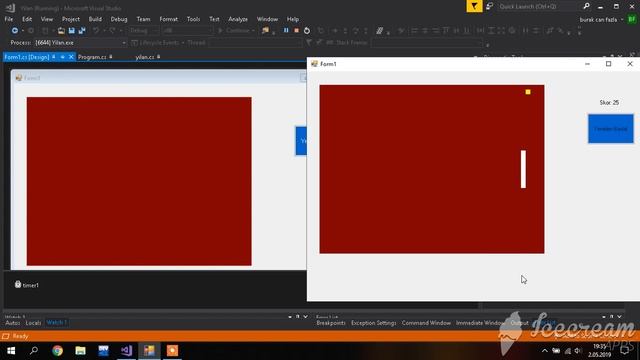This screenshot has width=640, height=360.
Task: Click Visual Studio icon on the taskbar
Action: coord(127,351)
